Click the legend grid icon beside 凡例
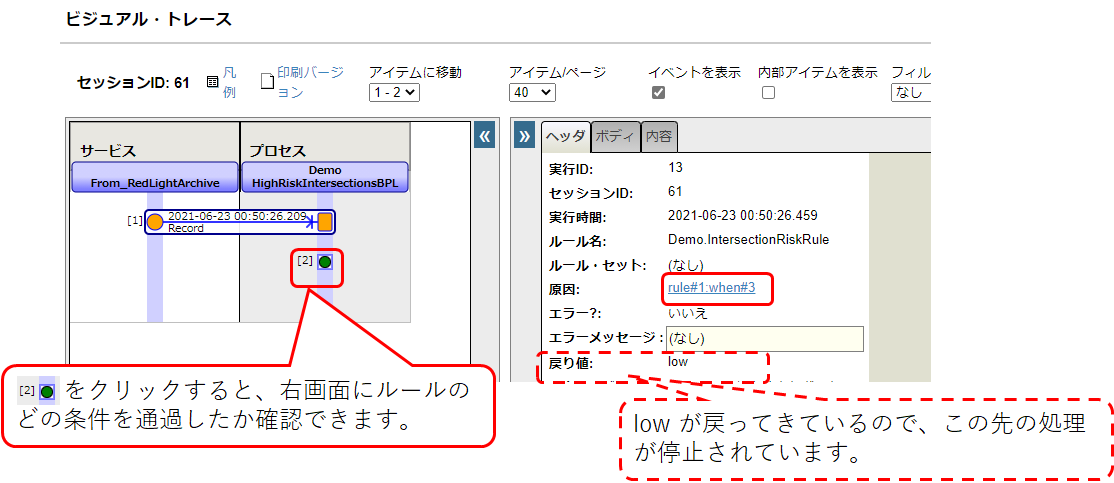This screenshot has width=1114, height=483. [212, 82]
